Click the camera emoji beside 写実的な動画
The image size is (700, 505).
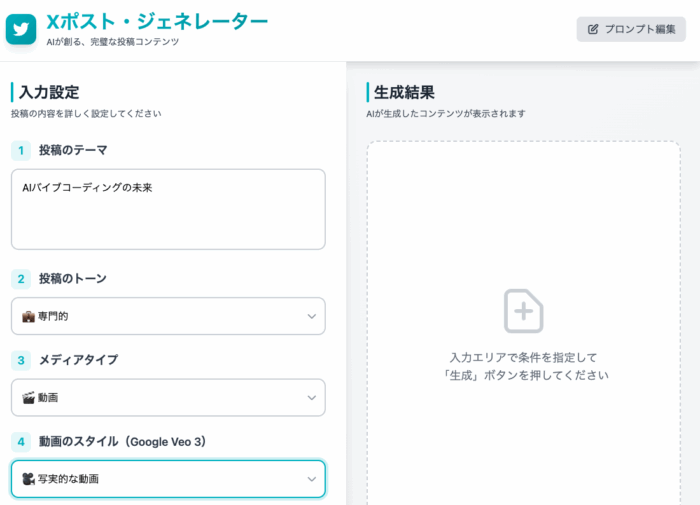pos(28,479)
